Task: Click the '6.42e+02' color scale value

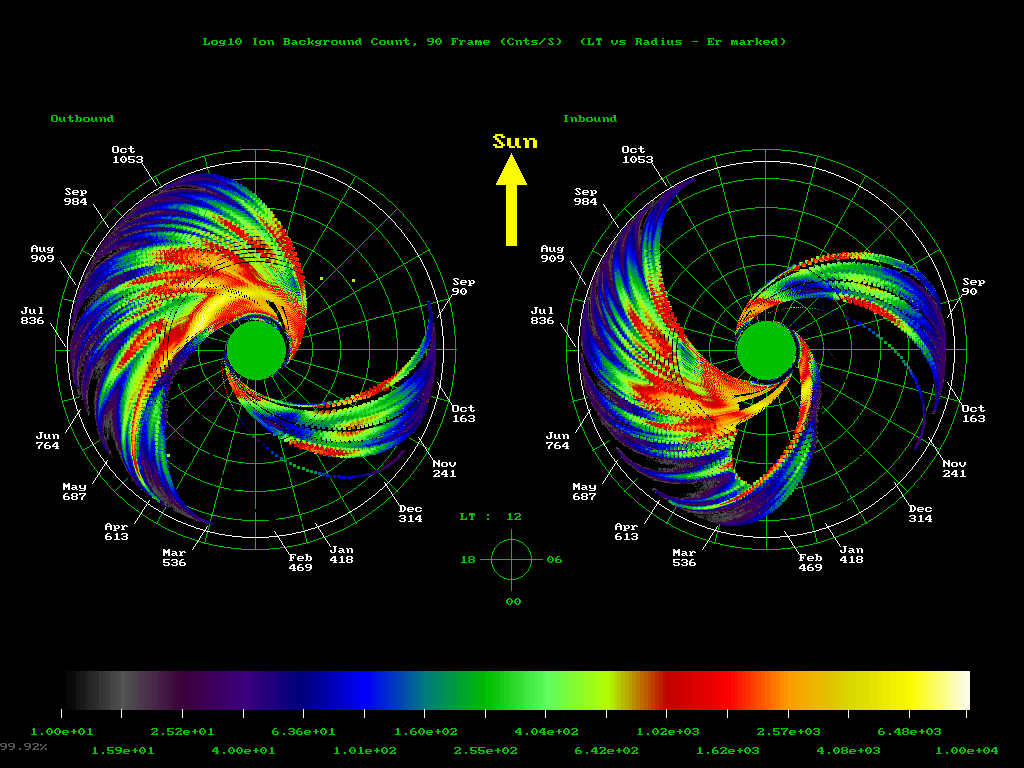Action: pos(607,751)
